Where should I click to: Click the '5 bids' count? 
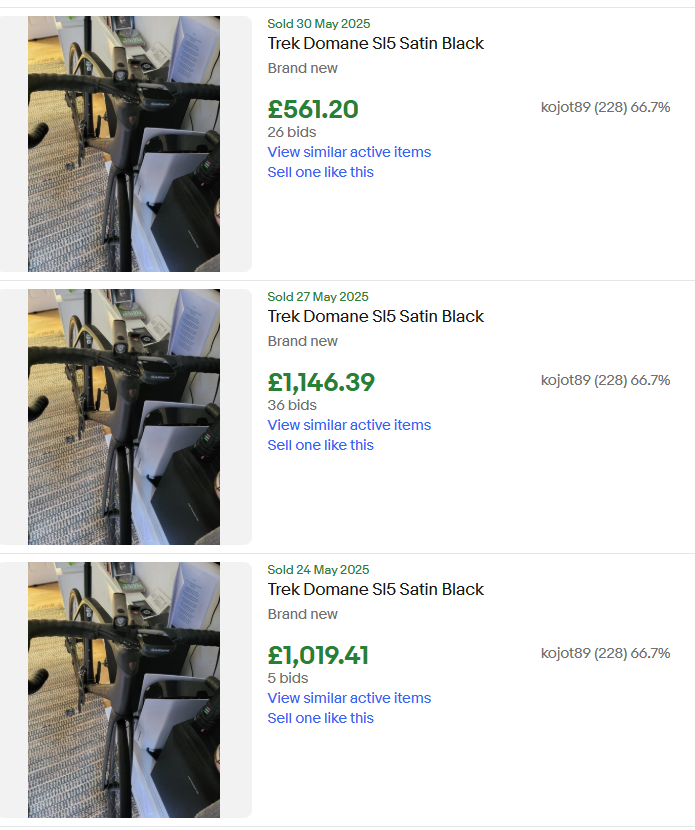(288, 678)
